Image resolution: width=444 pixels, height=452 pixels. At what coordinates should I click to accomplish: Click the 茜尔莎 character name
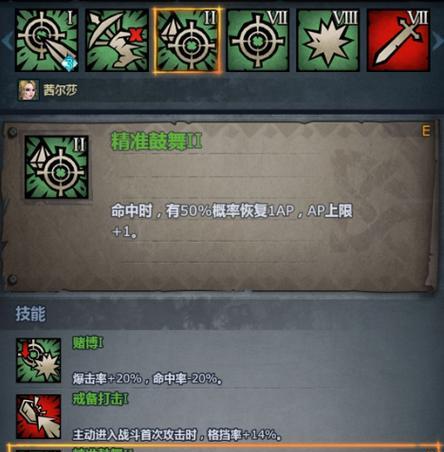click(60, 90)
